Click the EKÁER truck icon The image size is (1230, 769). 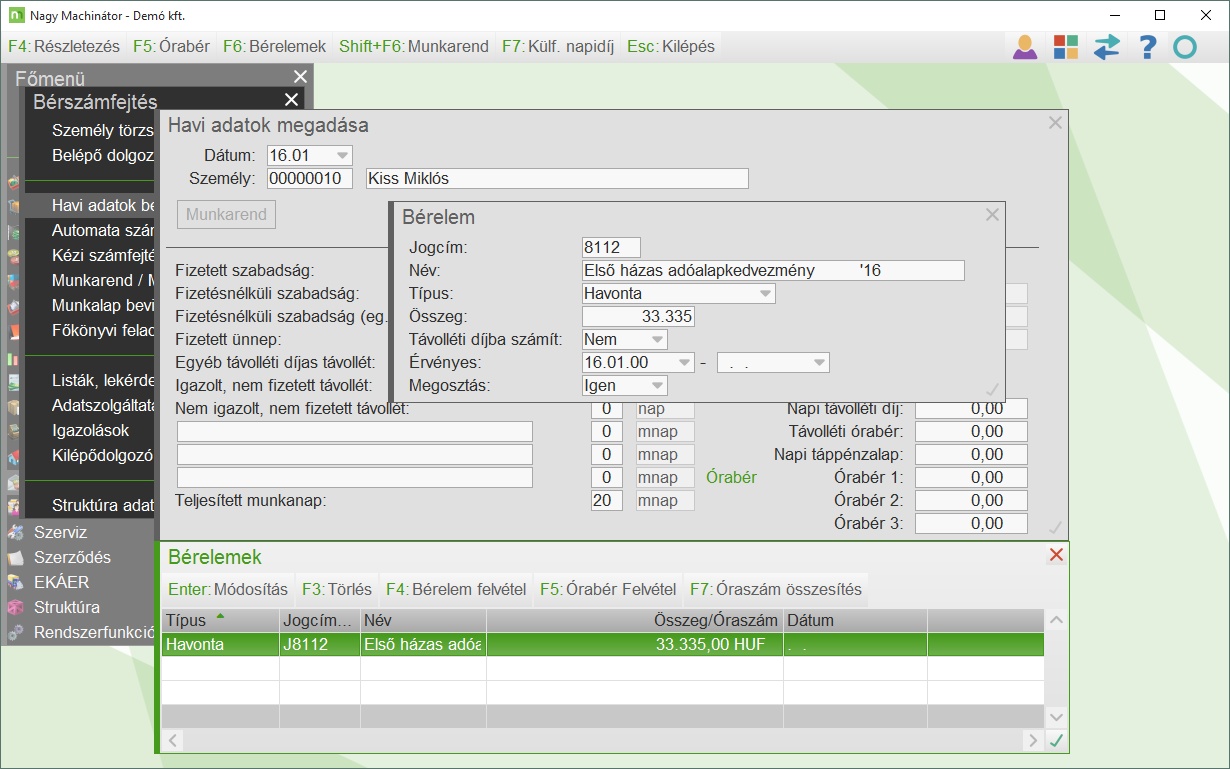pyautogui.click(x=15, y=582)
